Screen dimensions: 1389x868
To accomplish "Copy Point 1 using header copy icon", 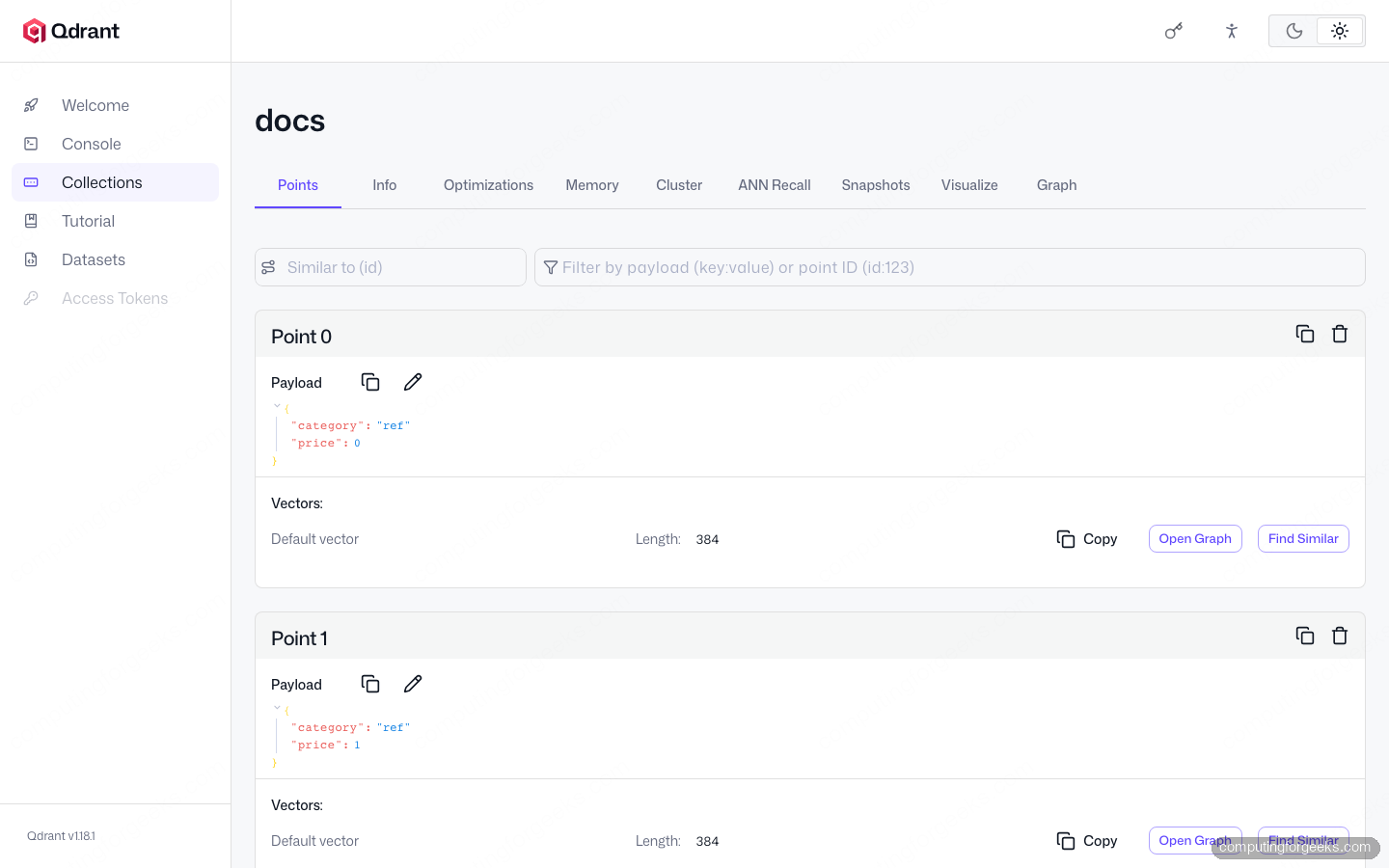I will coord(1305,636).
